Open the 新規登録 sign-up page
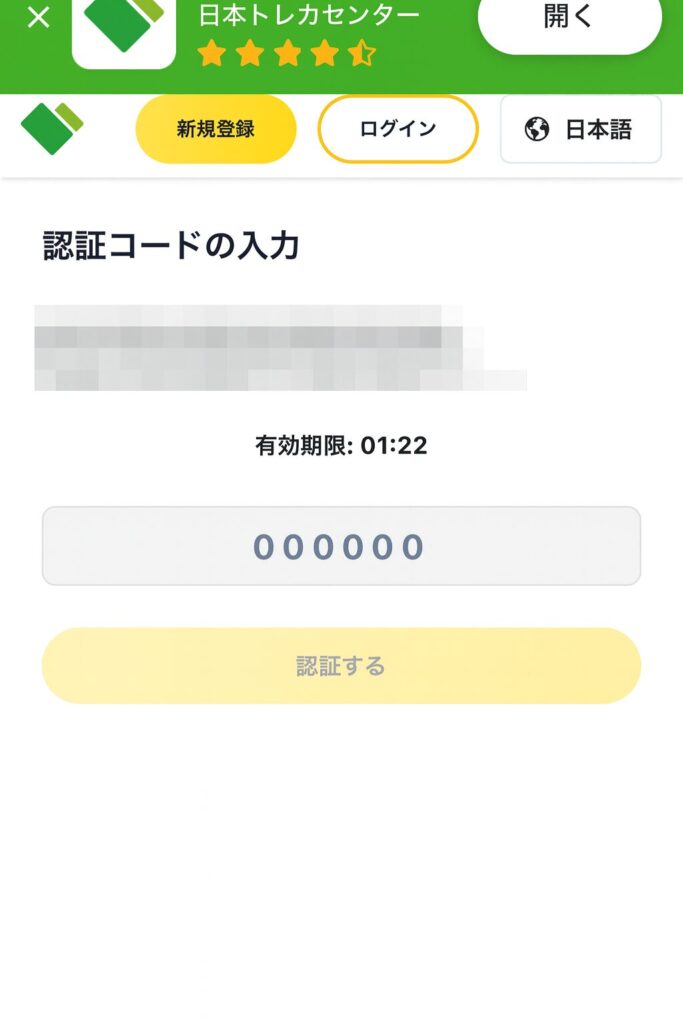Image resolution: width=683 pixels, height=1024 pixels. coord(216,129)
